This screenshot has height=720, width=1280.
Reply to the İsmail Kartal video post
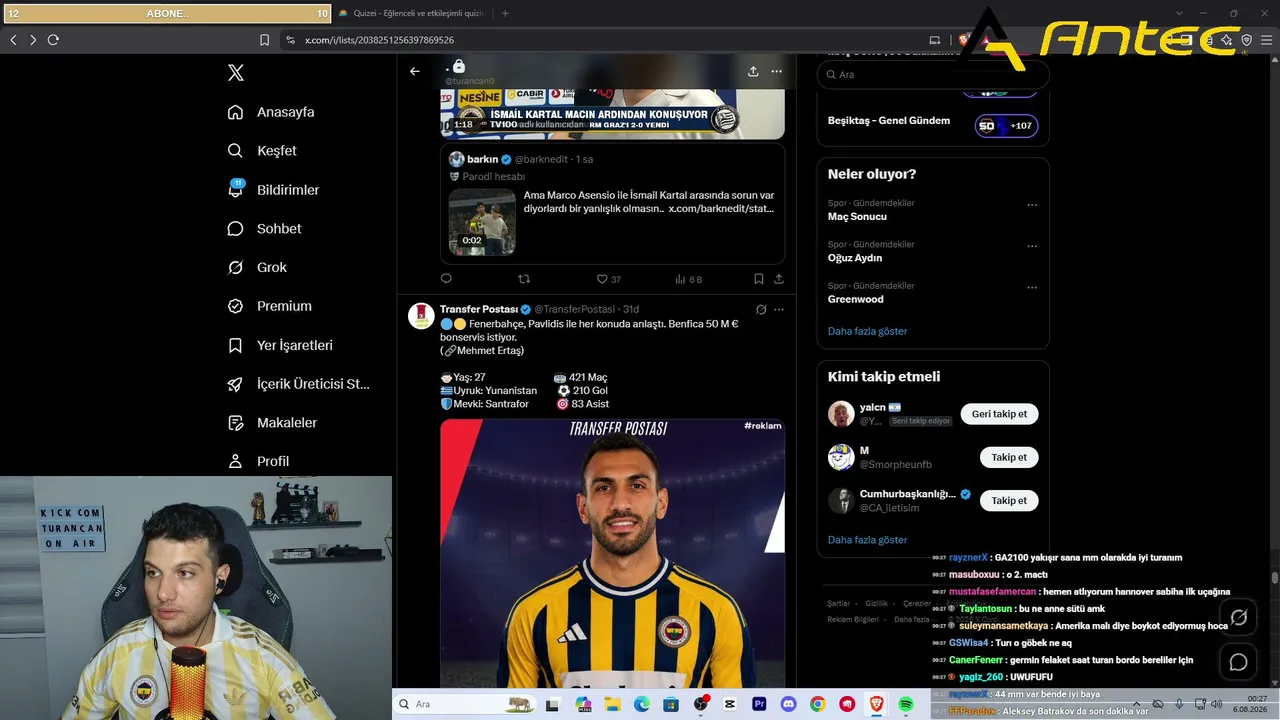click(446, 279)
